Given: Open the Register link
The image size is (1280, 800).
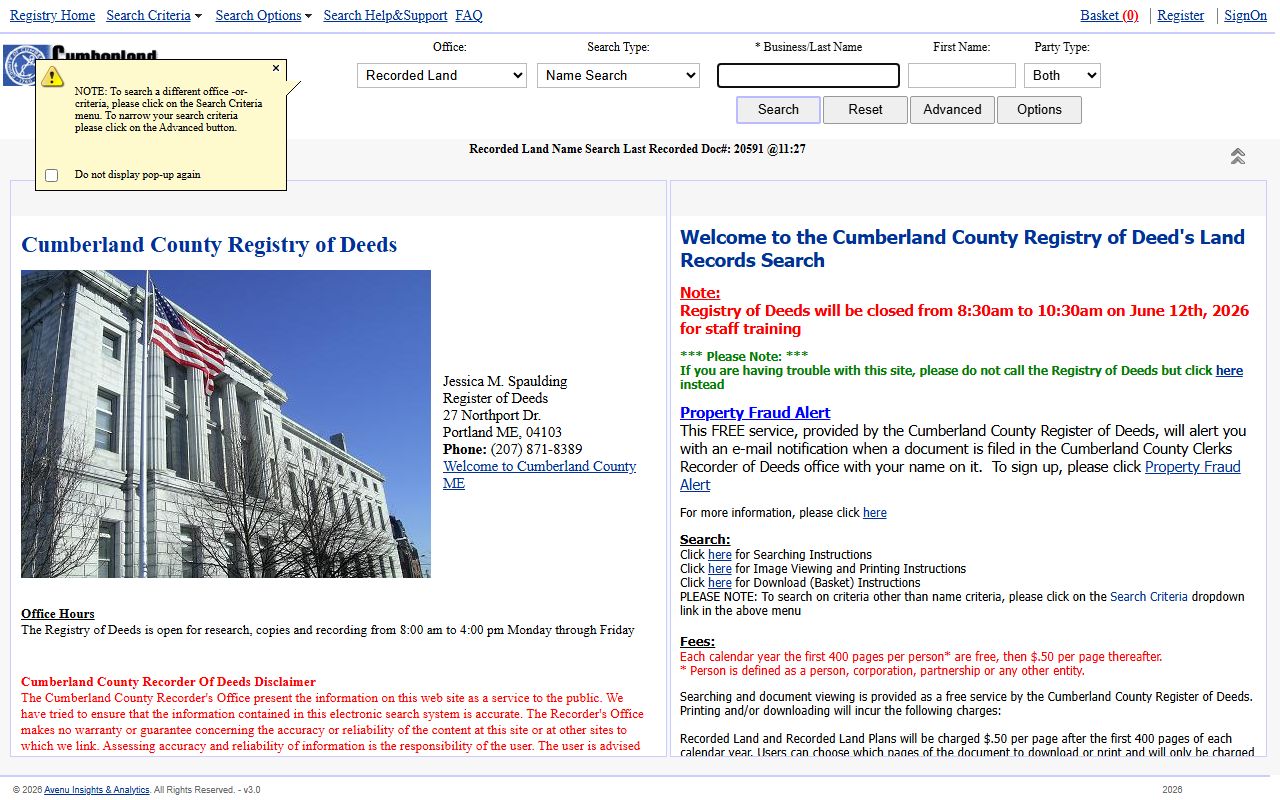Looking at the screenshot, I should (1180, 15).
